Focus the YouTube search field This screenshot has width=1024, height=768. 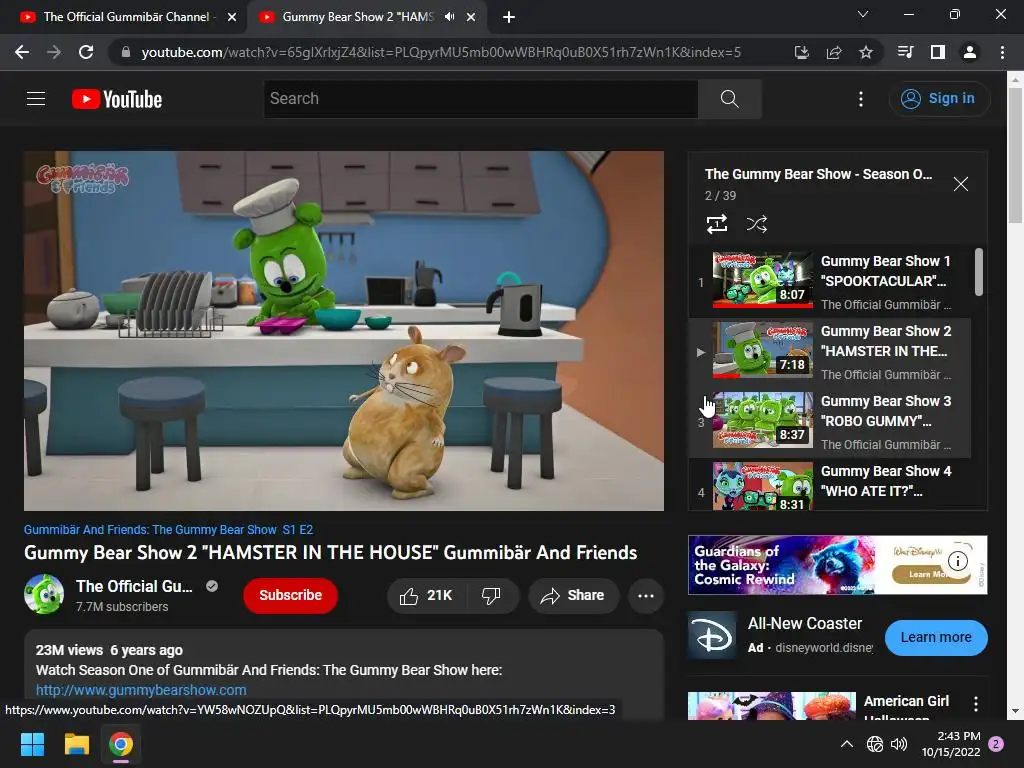tap(481, 99)
